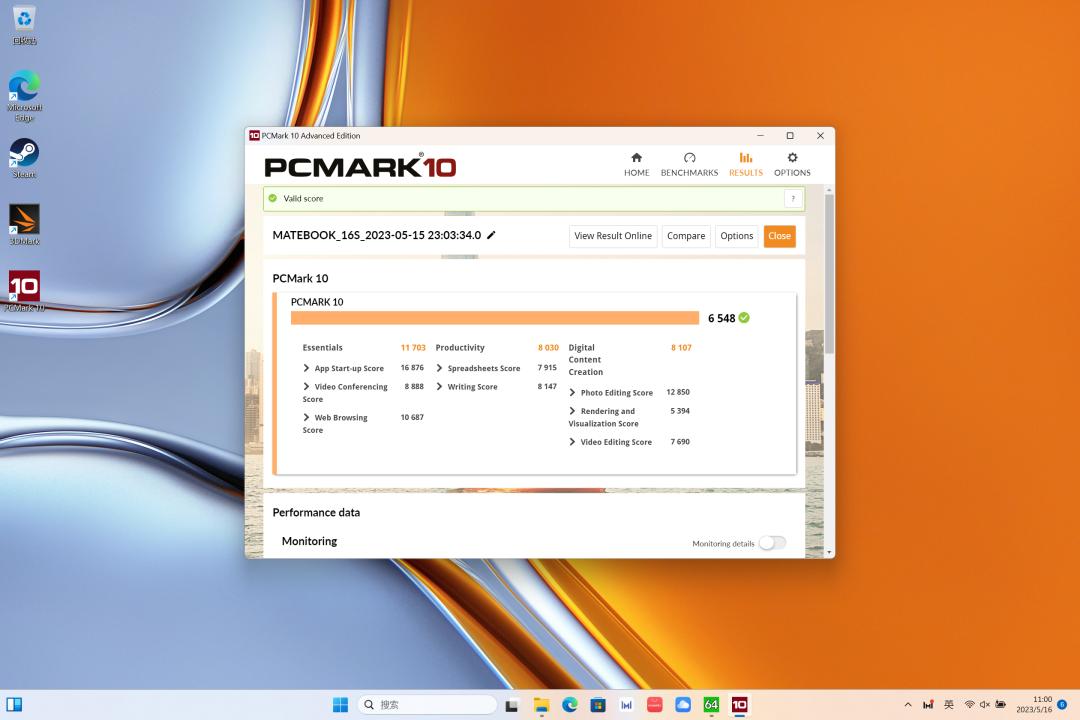Screen dimensions: 1080x720
Task: Enable the Monitoring details toggle
Action: (x=771, y=542)
